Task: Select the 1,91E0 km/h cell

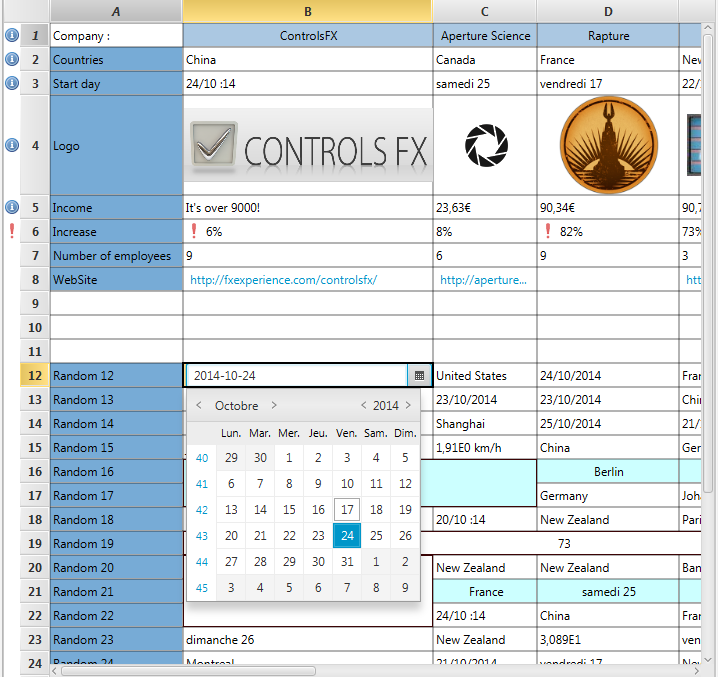Action: 485,448
